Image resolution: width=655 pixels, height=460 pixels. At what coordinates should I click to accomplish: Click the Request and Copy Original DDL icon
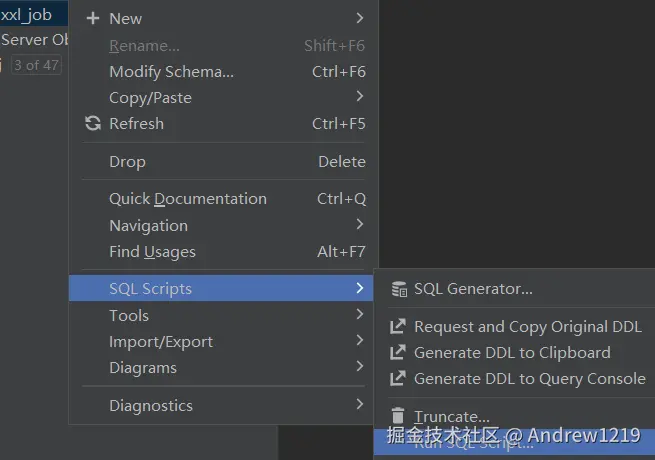click(x=398, y=326)
